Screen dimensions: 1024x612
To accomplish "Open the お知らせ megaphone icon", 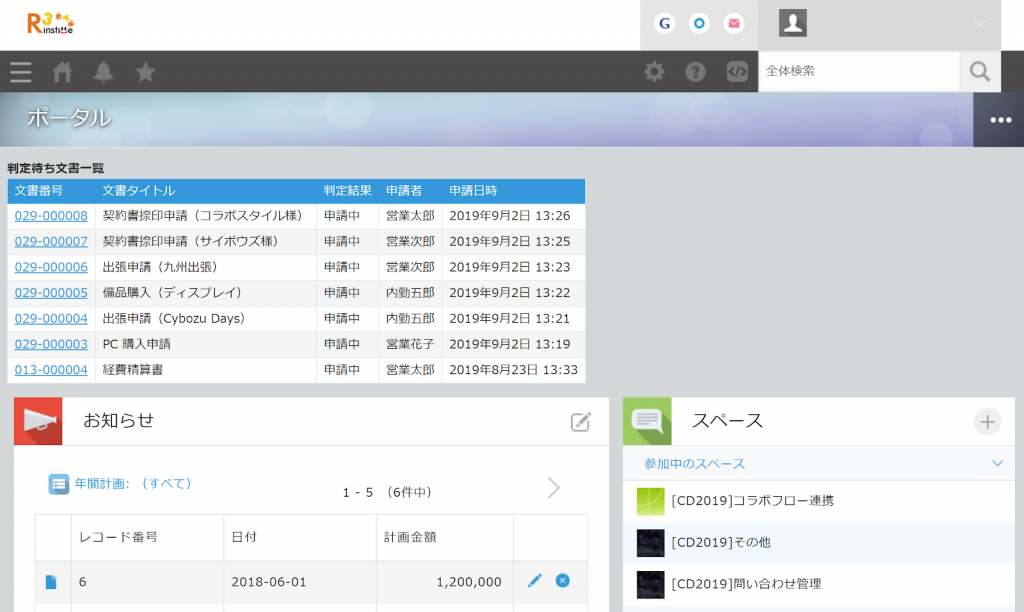I will [38, 421].
